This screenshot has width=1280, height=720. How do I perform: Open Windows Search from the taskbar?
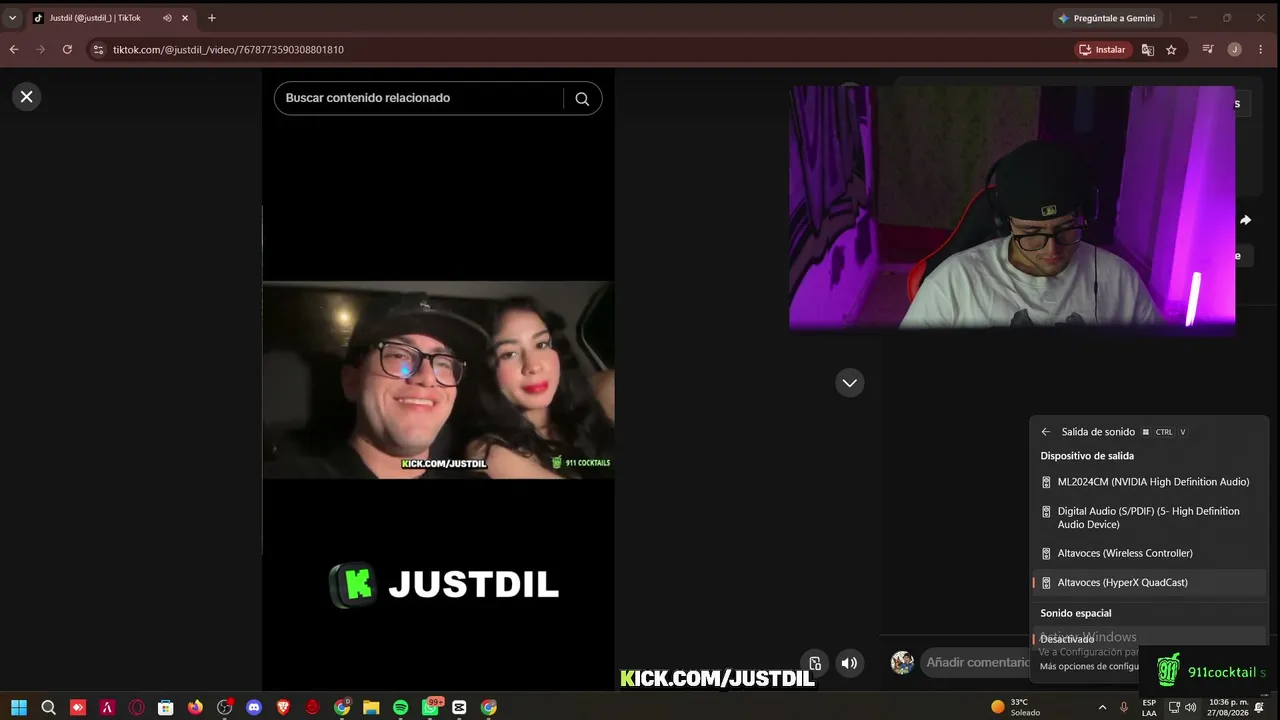coord(48,707)
